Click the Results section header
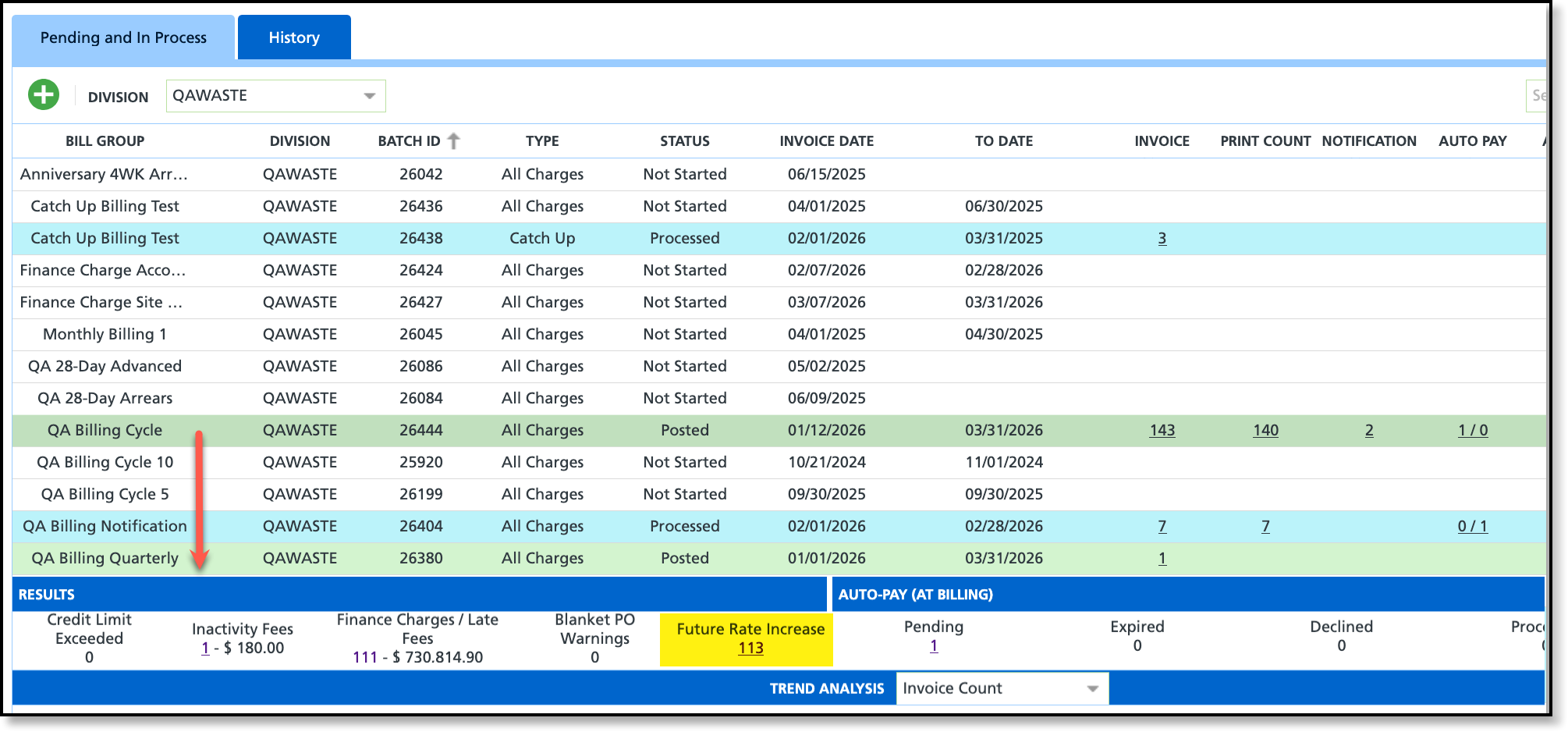Image resolution: width=1568 pixels, height=732 pixels. tap(420, 595)
